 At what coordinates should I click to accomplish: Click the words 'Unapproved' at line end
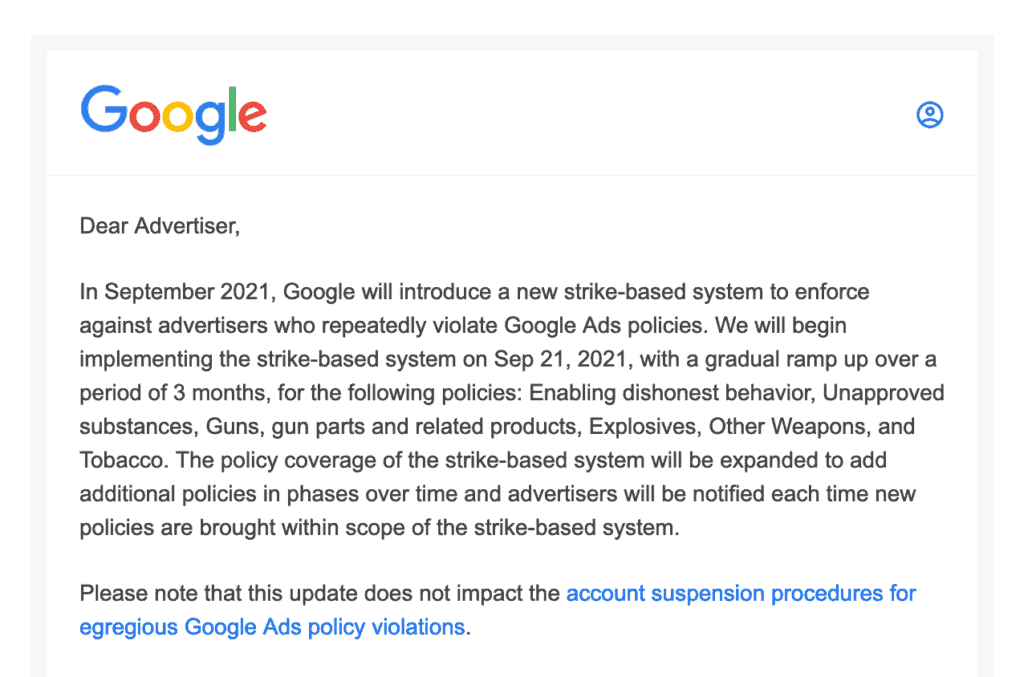(x=883, y=393)
